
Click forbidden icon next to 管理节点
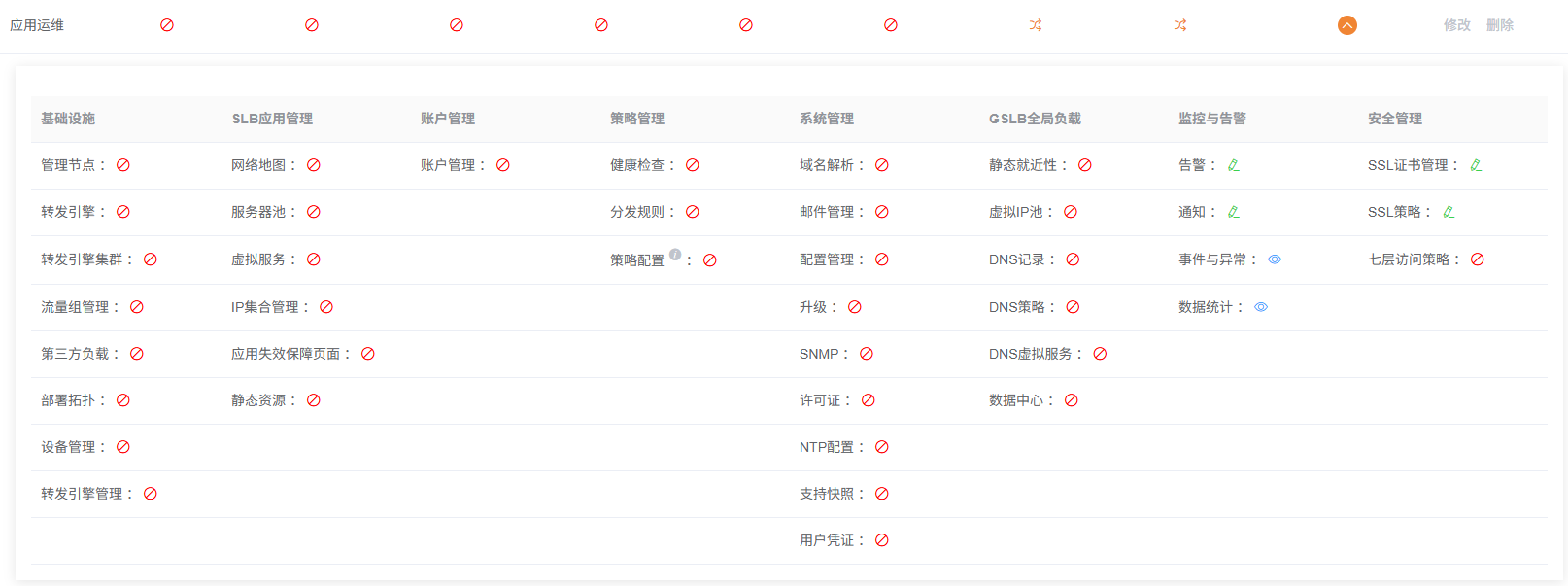[123, 165]
